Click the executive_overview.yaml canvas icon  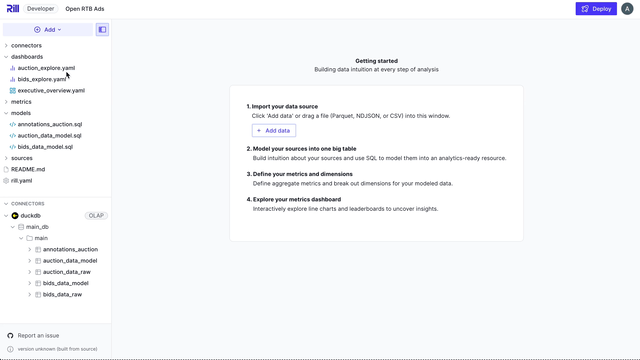click(13, 91)
